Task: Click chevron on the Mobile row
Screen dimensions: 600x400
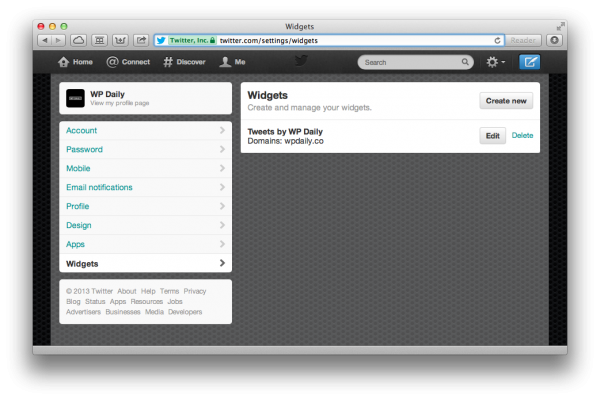Action: 222,168
